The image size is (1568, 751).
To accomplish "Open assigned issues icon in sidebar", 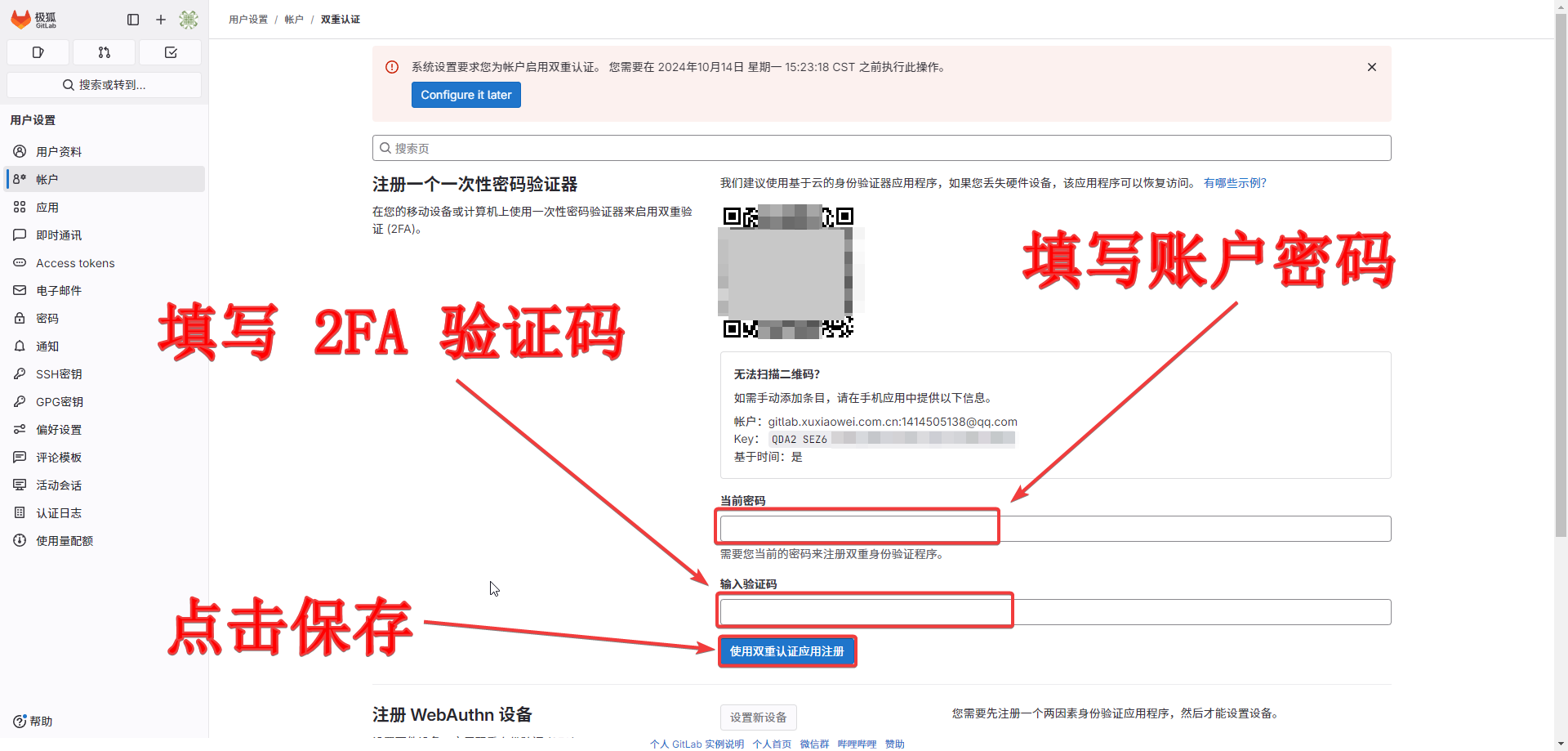I will [38, 52].
